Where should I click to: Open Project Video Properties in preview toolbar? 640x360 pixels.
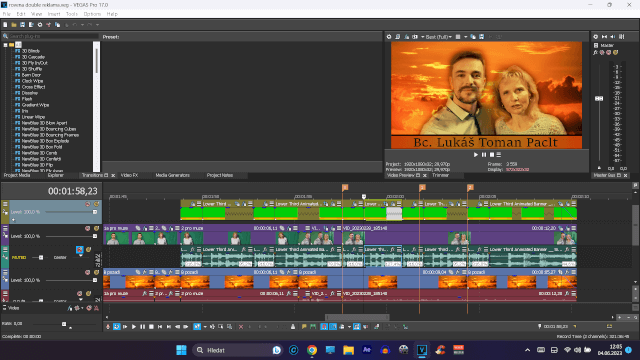[x=389, y=37]
